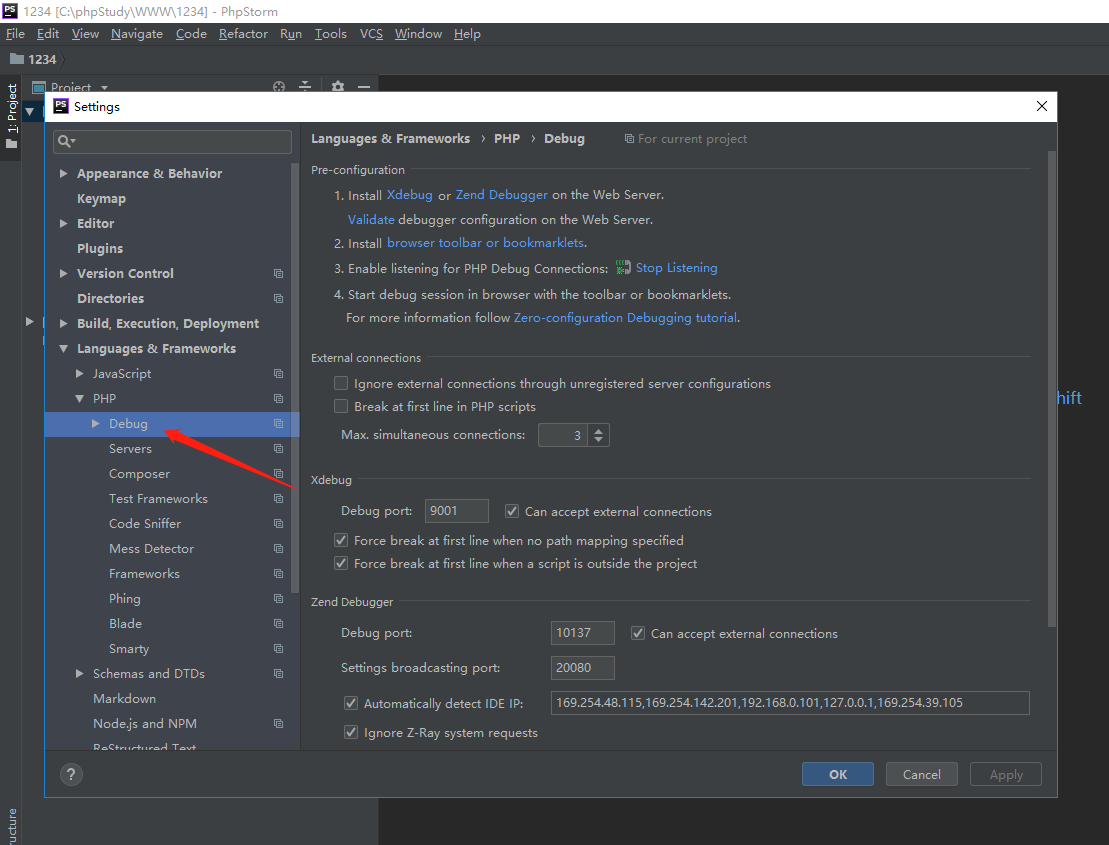Open the Navigate menu

pos(137,33)
